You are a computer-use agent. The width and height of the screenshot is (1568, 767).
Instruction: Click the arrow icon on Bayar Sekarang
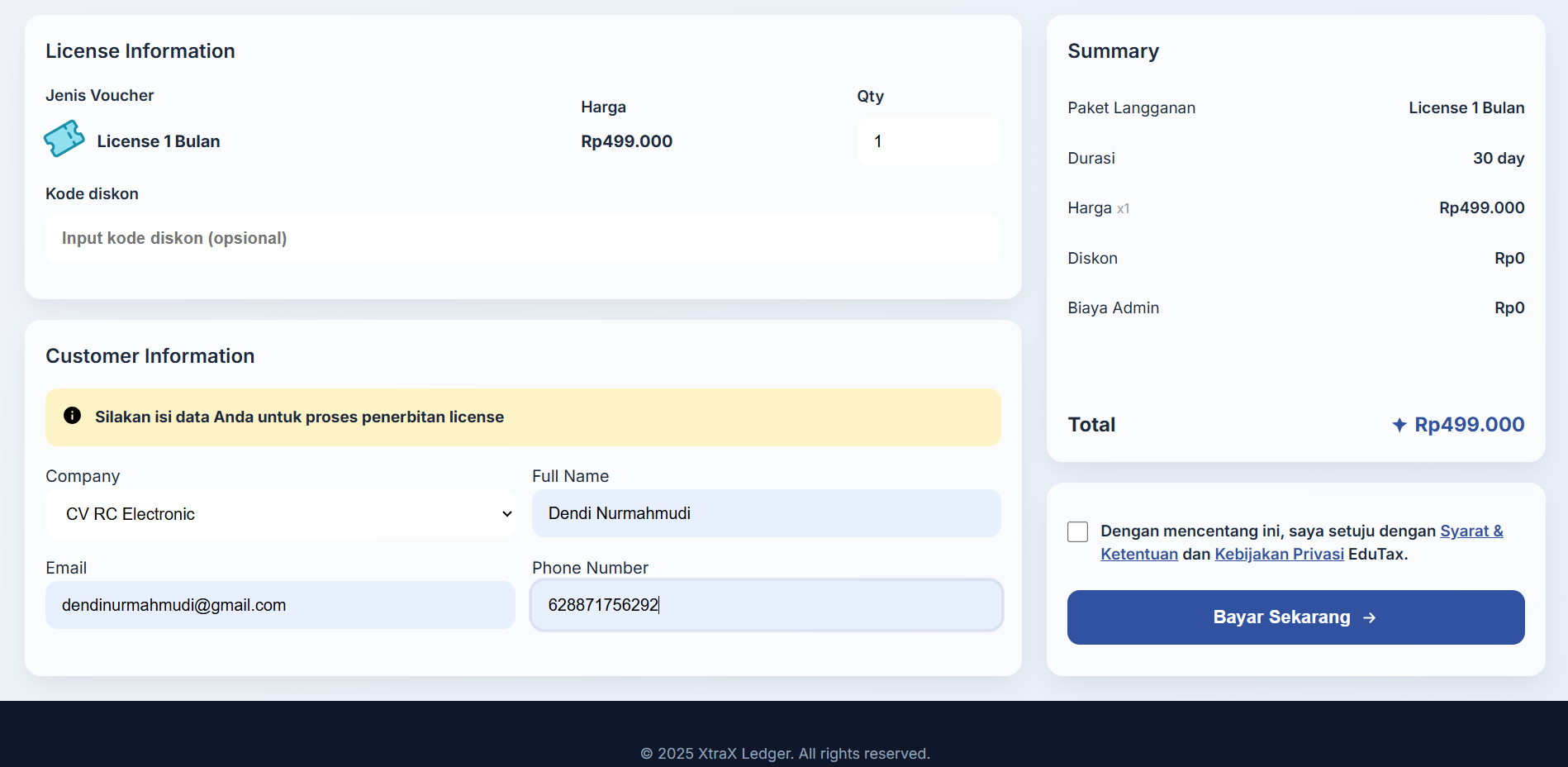1369,617
